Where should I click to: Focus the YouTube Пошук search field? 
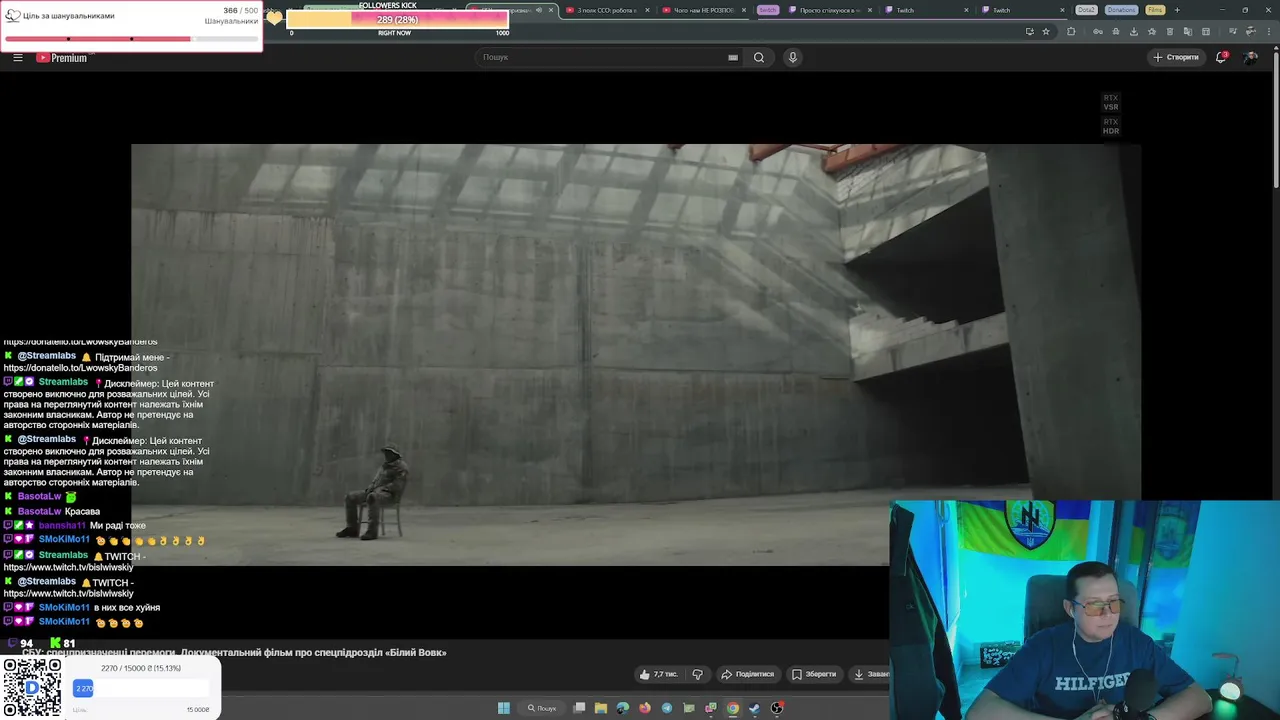pos(603,57)
